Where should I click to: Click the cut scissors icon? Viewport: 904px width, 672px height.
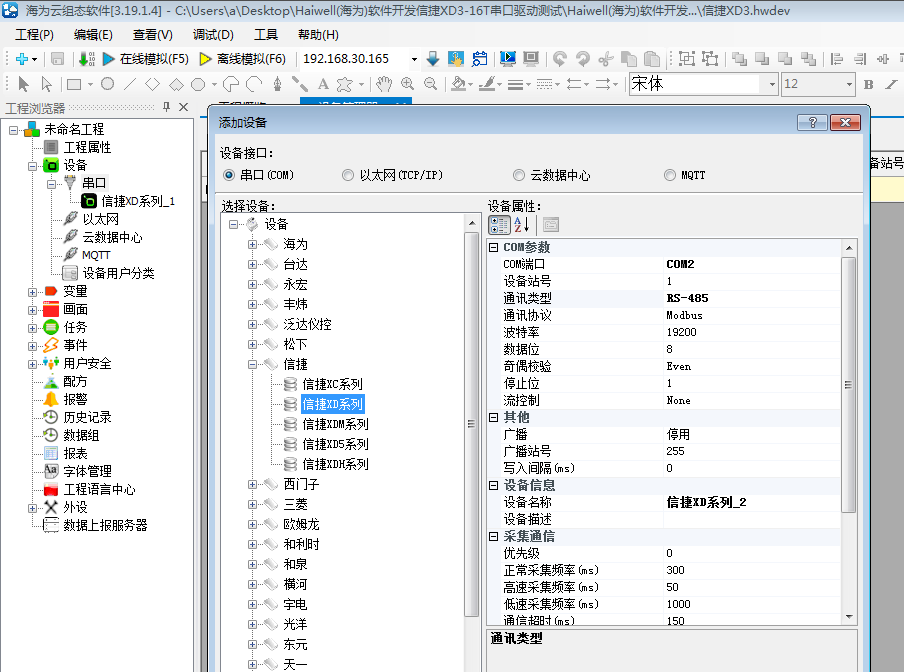(x=606, y=59)
